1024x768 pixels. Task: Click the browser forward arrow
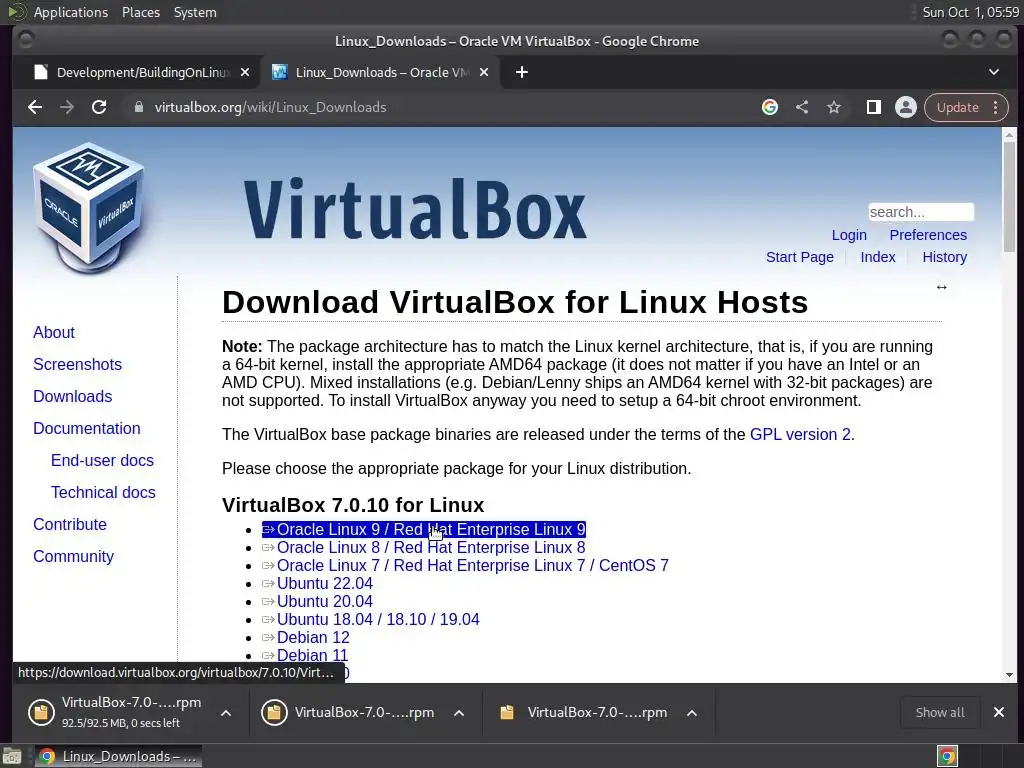(67, 107)
